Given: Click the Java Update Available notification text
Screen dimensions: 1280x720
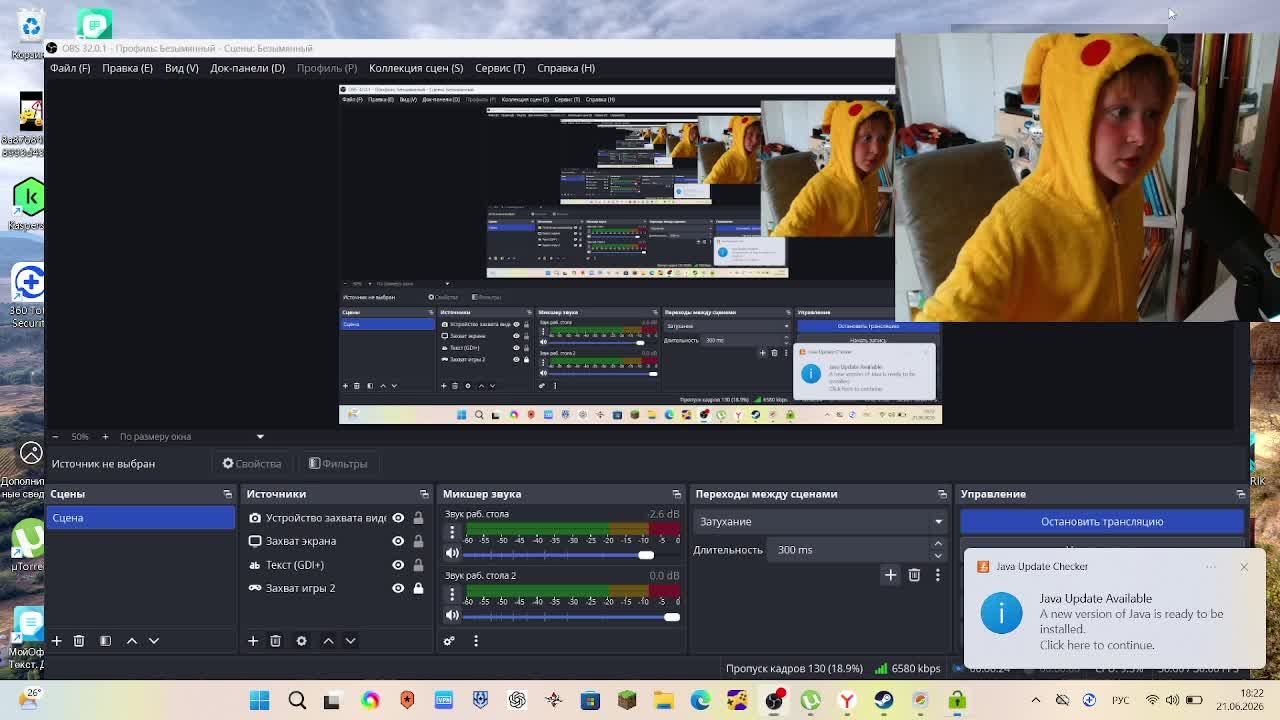Looking at the screenshot, I should (x=1095, y=599).
